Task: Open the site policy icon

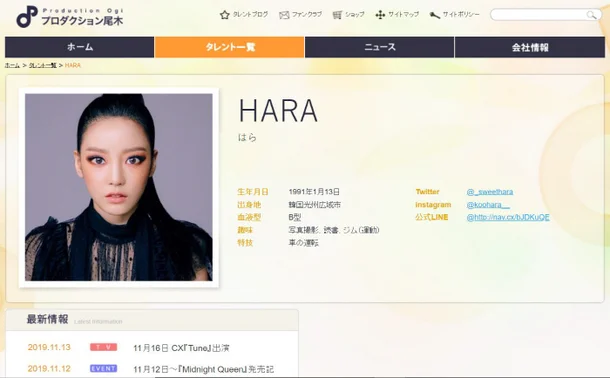Action: click(435, 15)
